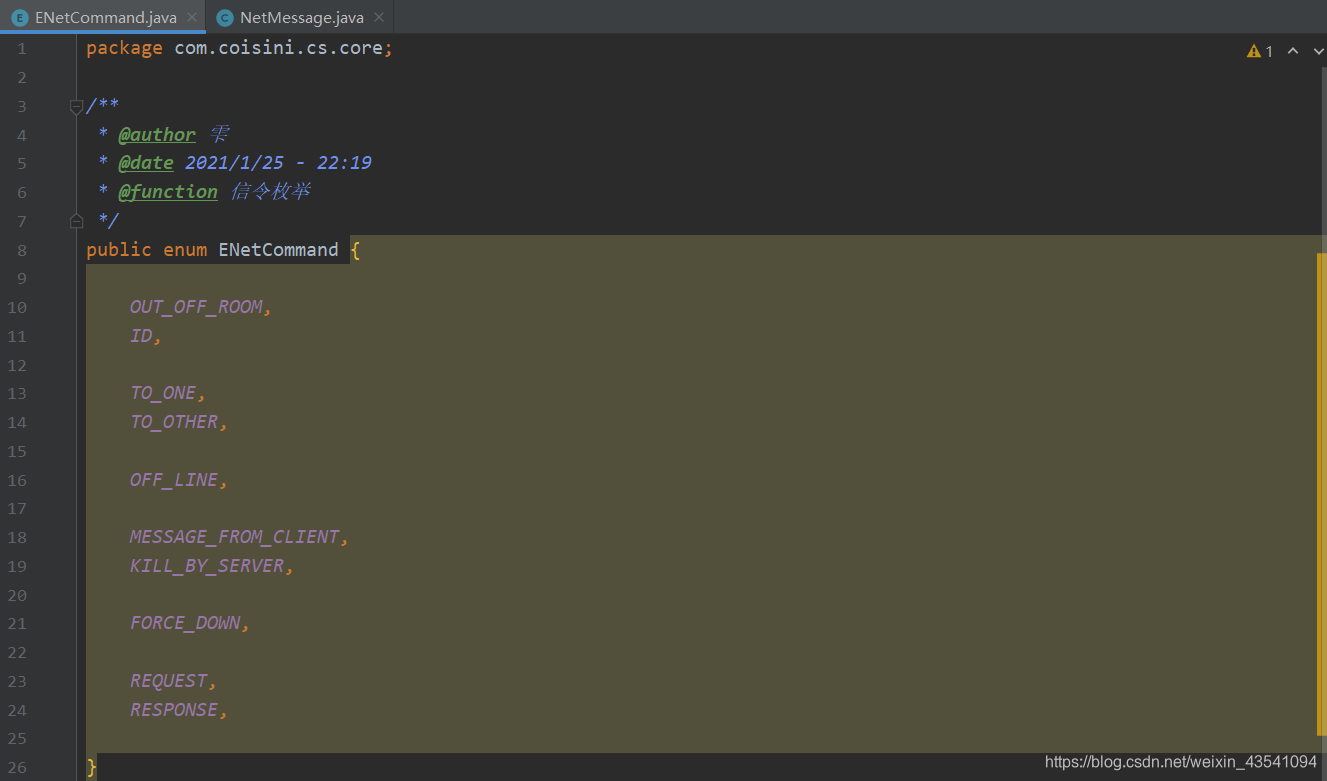Select the TO_ONE constant
This screenshot has width=1327, height=781.
coord(163,393)
